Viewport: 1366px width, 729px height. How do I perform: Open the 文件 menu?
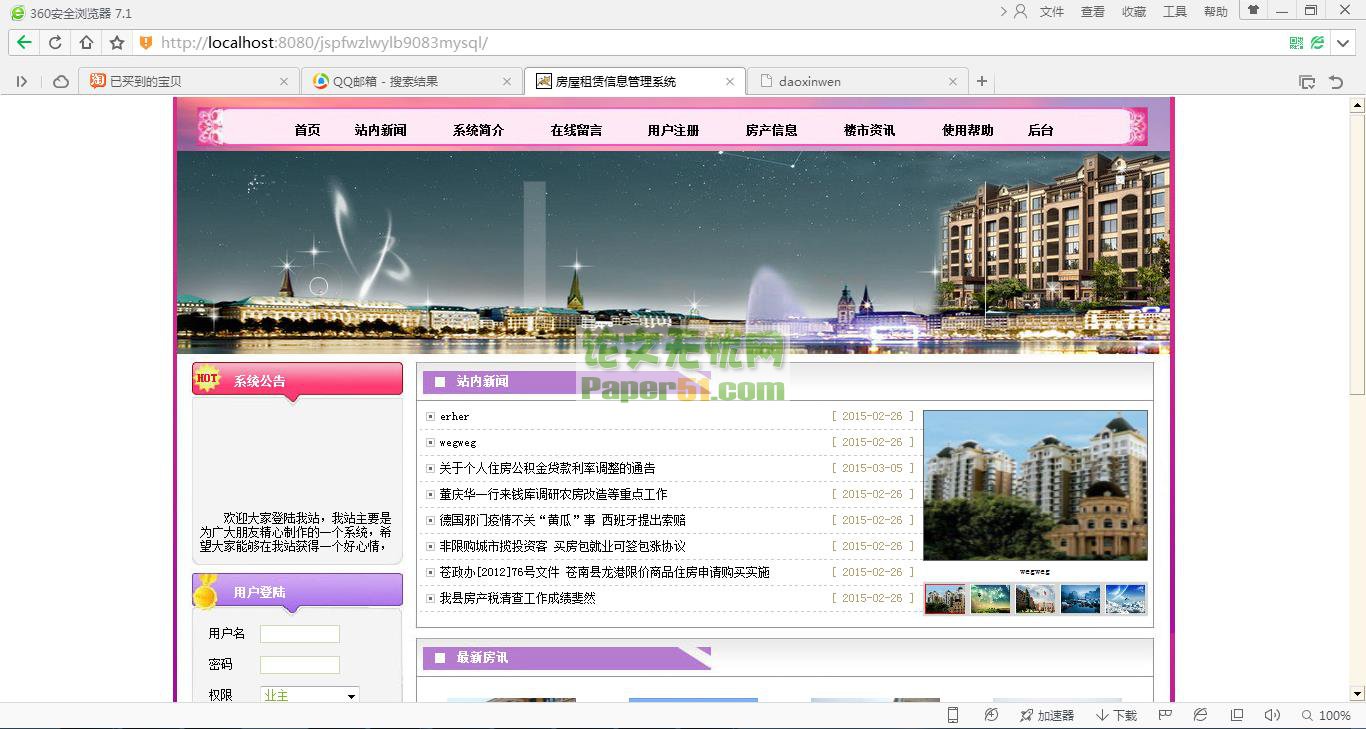coord(1052,12)
